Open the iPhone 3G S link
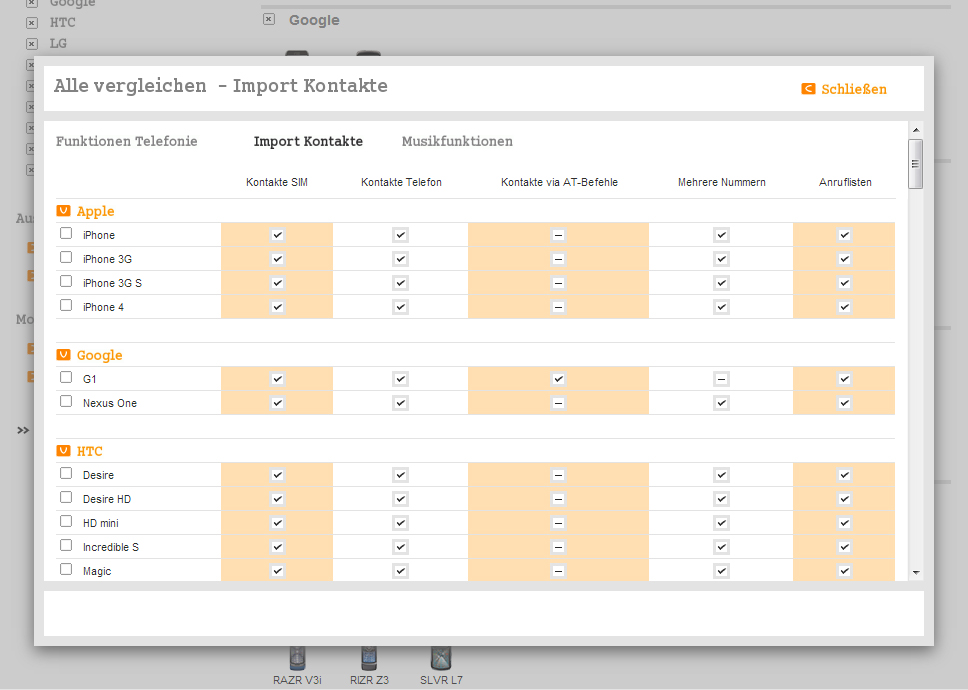 click(112, 283)
